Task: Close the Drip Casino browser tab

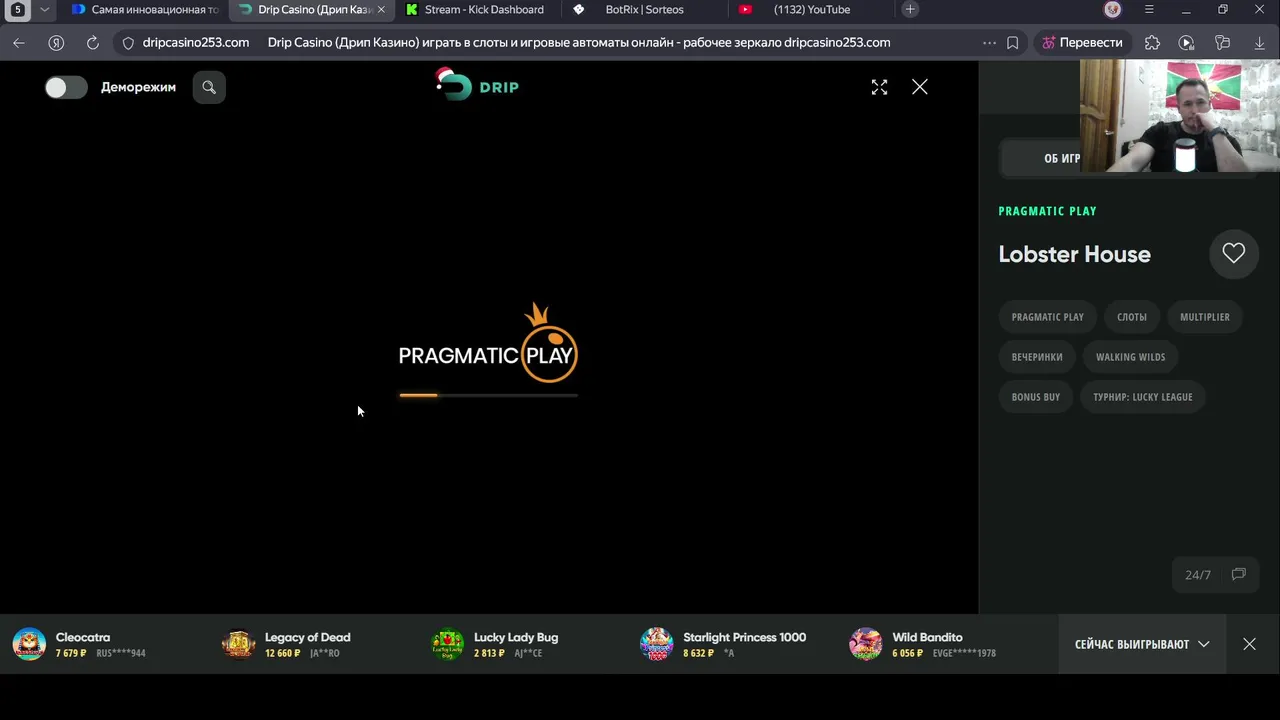Action: click(380, 10)
